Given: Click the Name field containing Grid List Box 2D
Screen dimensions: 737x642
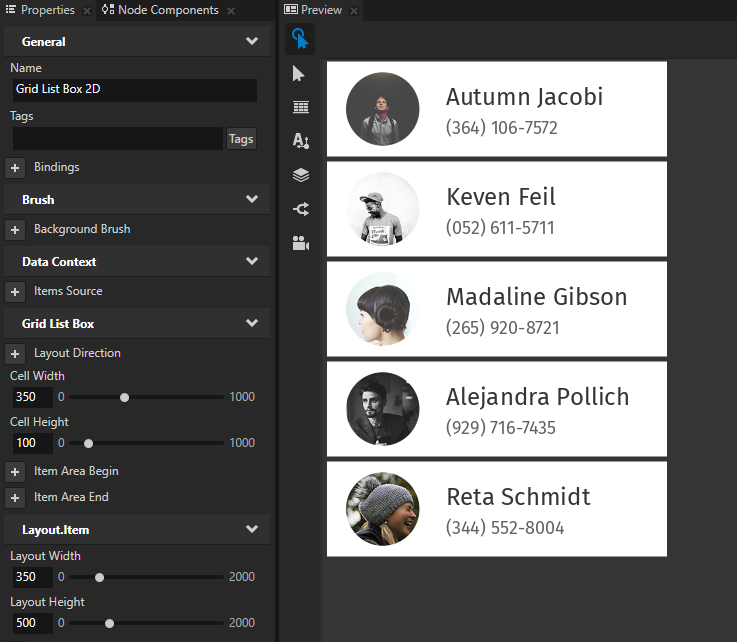Looking at the screenshot, I should (x=134, y=90).
